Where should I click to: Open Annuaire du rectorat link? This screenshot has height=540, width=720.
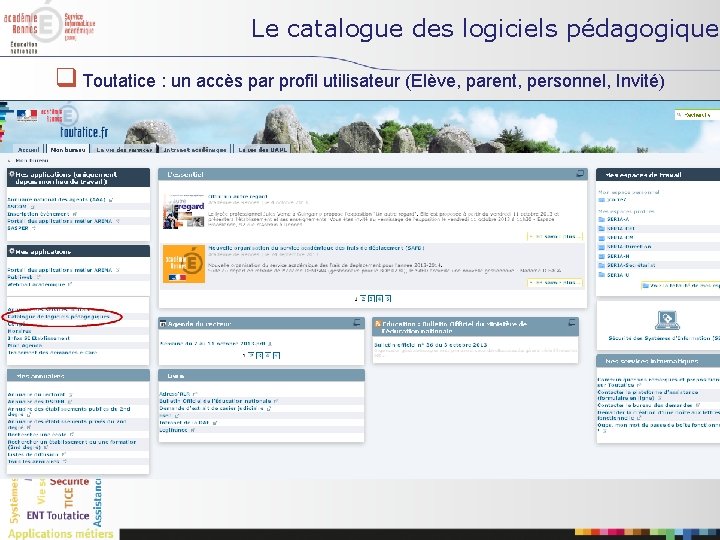click(37, 394)
